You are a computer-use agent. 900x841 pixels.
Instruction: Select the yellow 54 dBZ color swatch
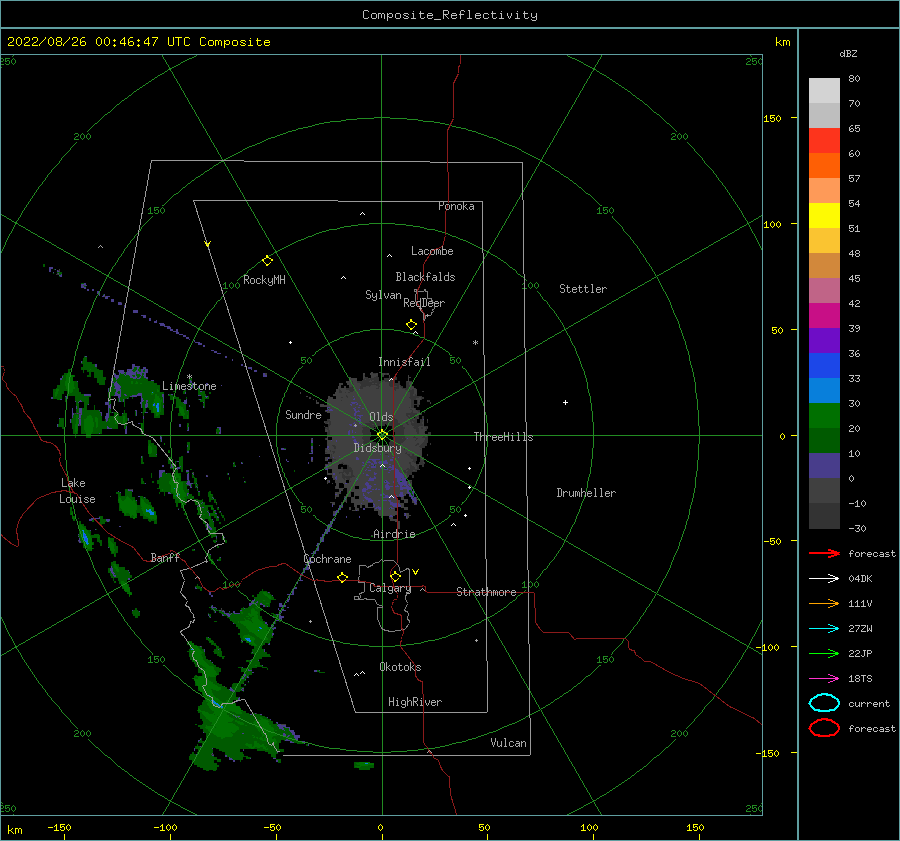[824, 215]
